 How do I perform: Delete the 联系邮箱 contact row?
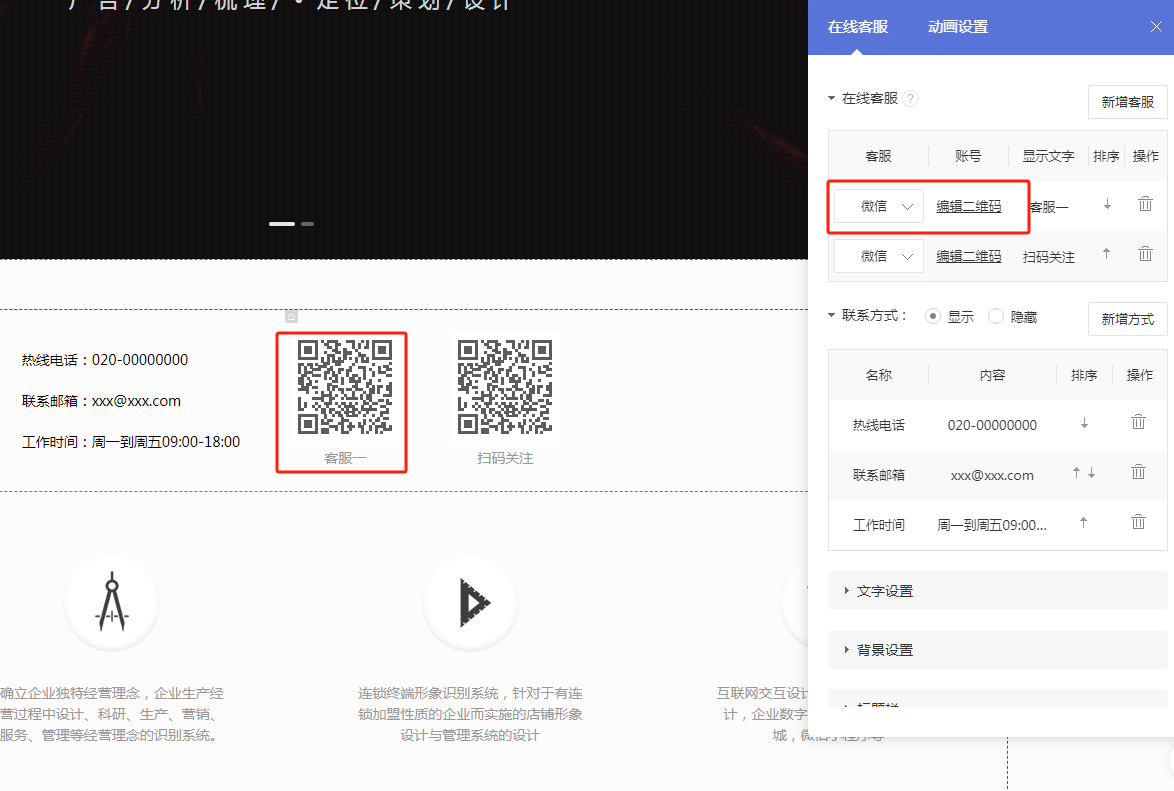coord(1138,472)
